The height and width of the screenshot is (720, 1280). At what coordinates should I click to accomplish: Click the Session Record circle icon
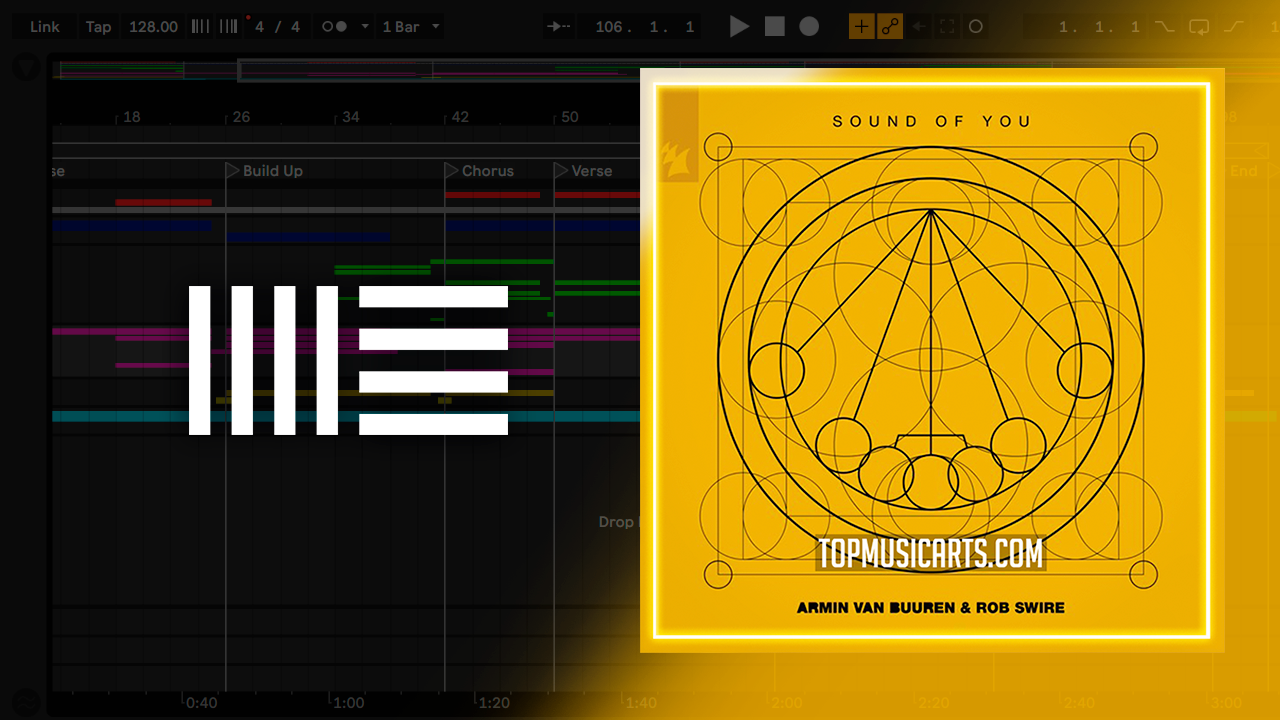point(976,27)
